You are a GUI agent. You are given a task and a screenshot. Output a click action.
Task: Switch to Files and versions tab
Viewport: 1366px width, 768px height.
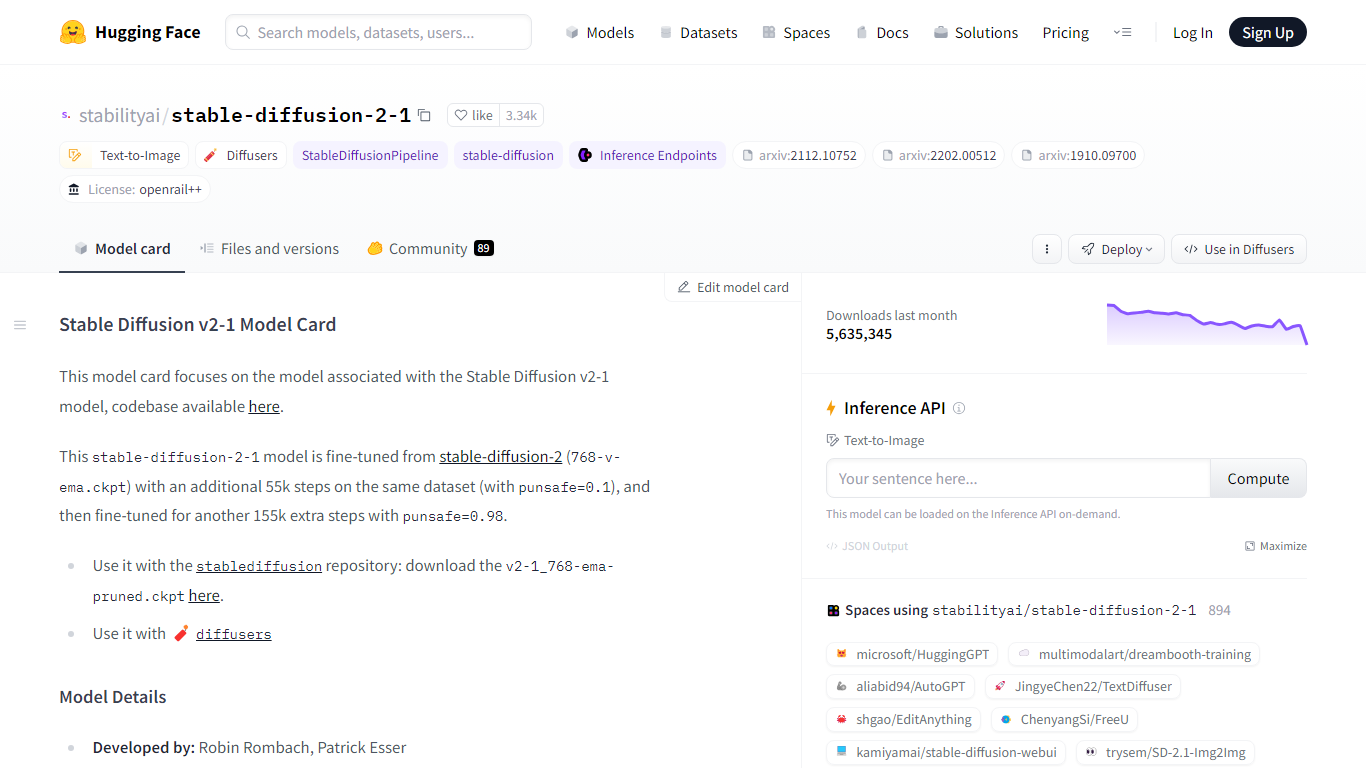pos(269,249)
